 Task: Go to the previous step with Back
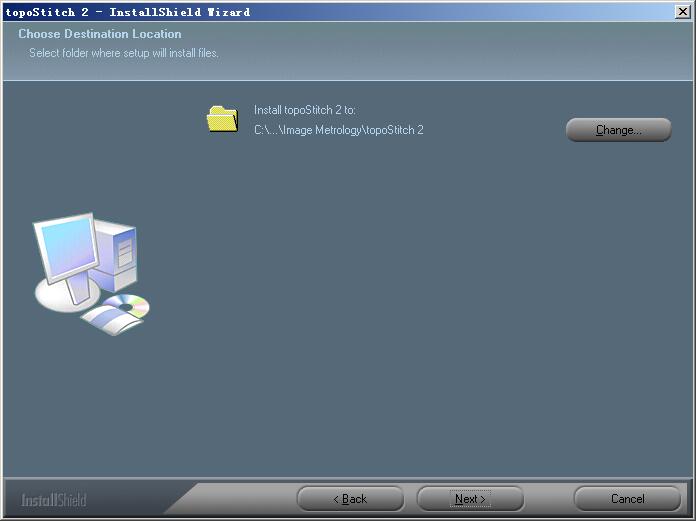pos(350,499)
